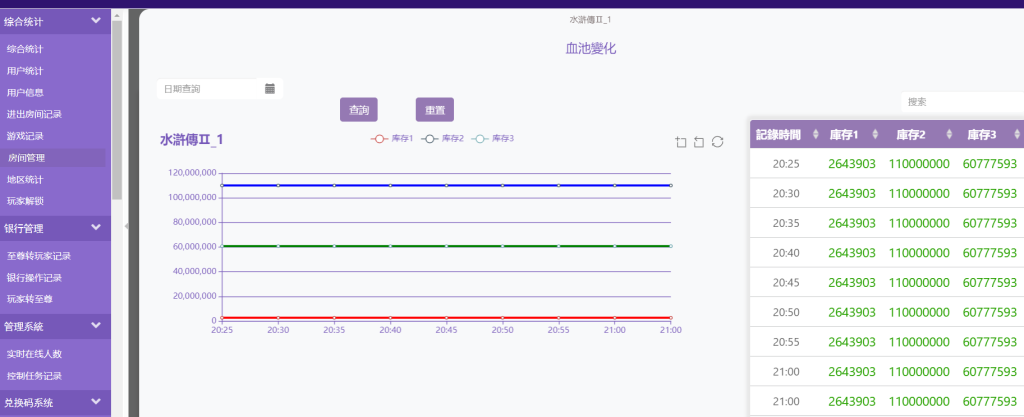Open 游戏记录 in the sidebar
This screenshot has height=417, width=1024.
pyautogui.click(x=25, y=136)
